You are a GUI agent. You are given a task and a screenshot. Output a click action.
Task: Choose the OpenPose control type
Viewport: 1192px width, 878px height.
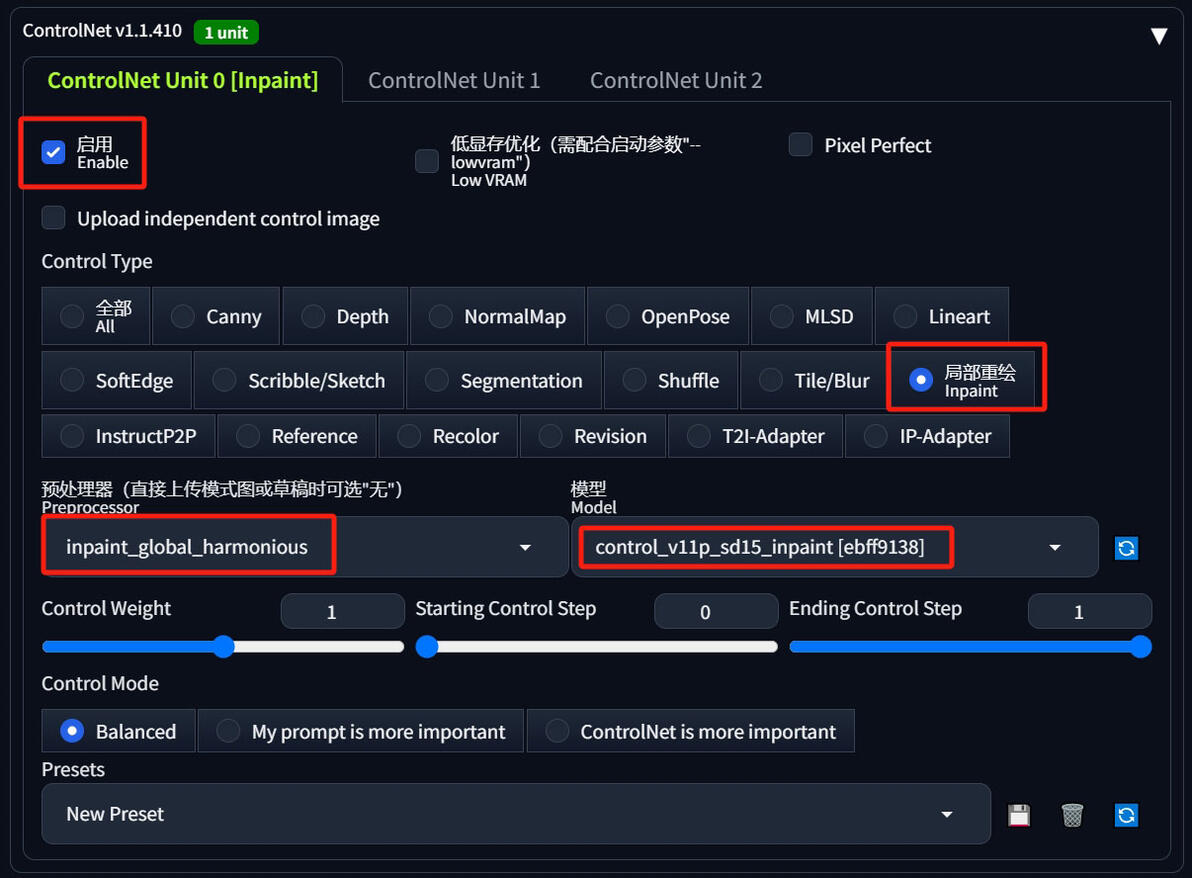668,317
